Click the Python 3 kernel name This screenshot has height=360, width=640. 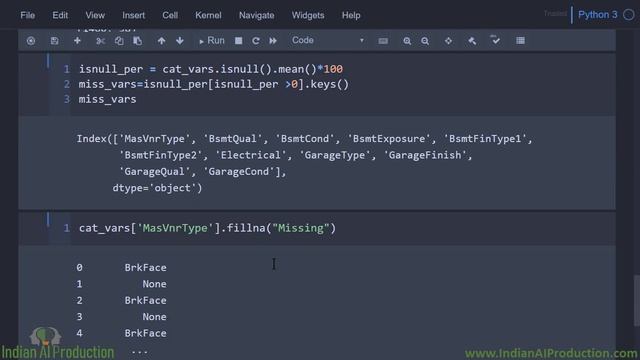pyautogui.click(x=598, y=15)
